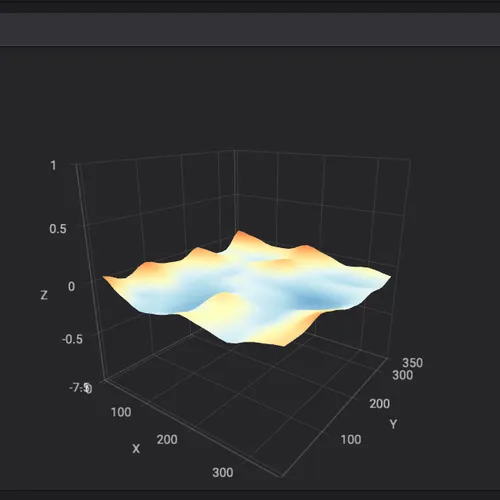Click the 200 tick on Y axis
The height and width of the screenshot is (500, 500).
[x=379, y=404]
